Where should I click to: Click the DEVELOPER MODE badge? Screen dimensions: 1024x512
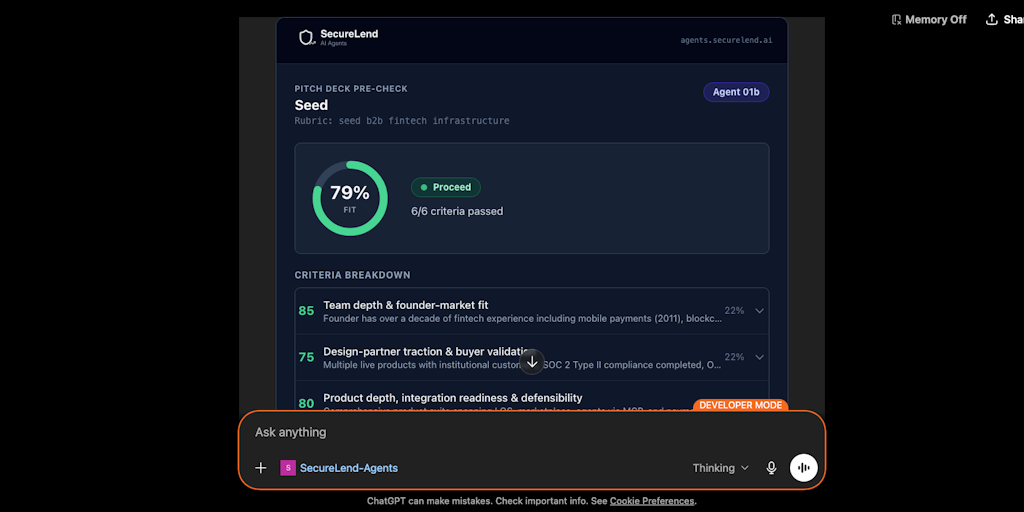point(741,405)
